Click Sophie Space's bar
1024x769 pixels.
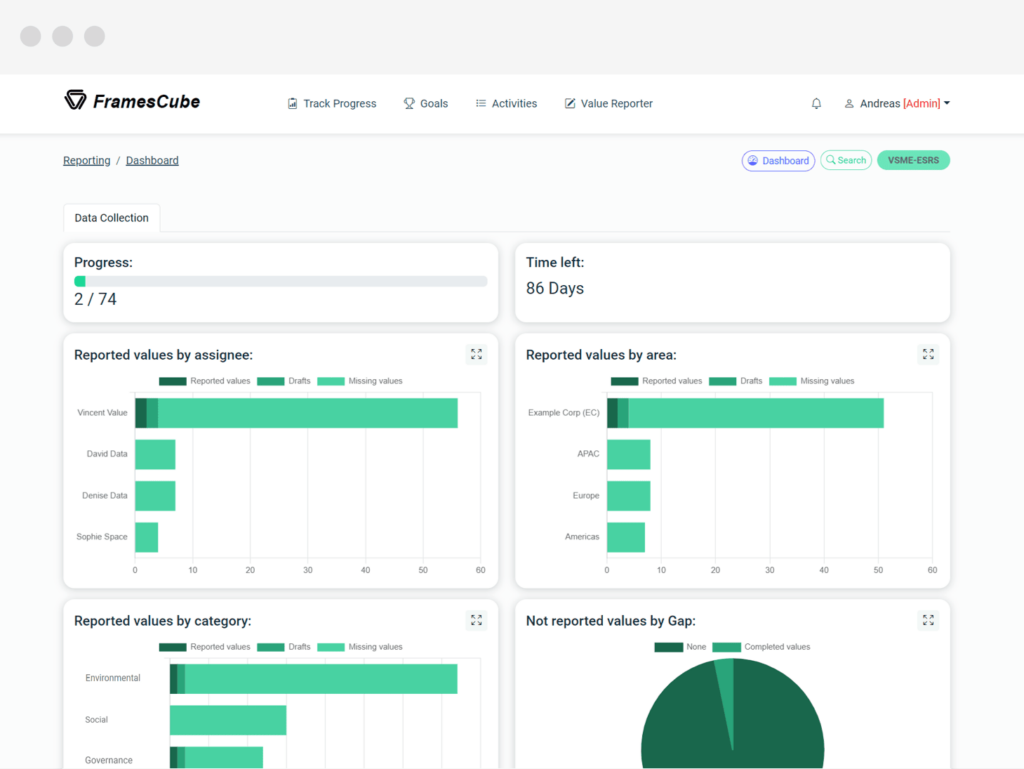click(146, 537)
